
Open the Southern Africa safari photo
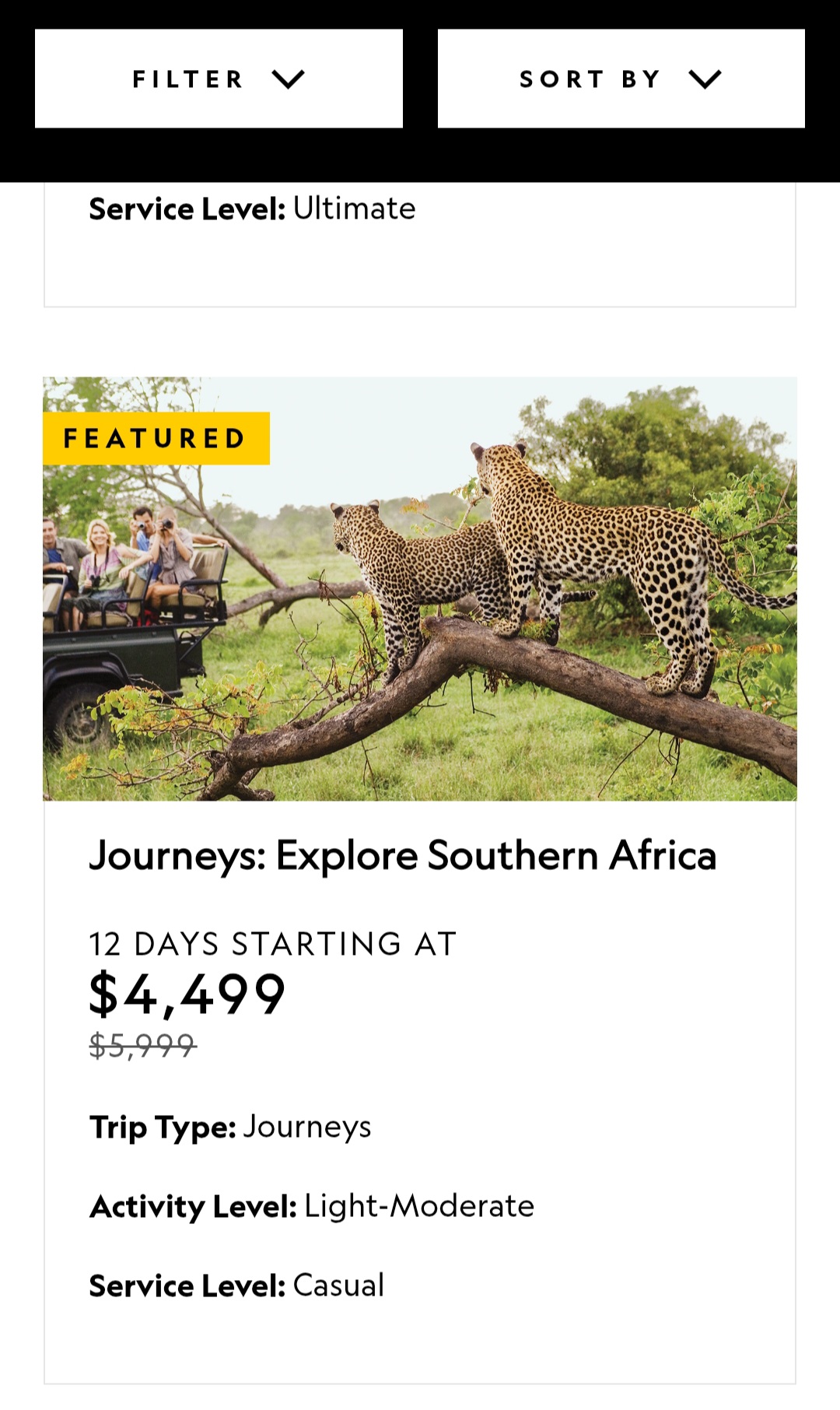420,589
